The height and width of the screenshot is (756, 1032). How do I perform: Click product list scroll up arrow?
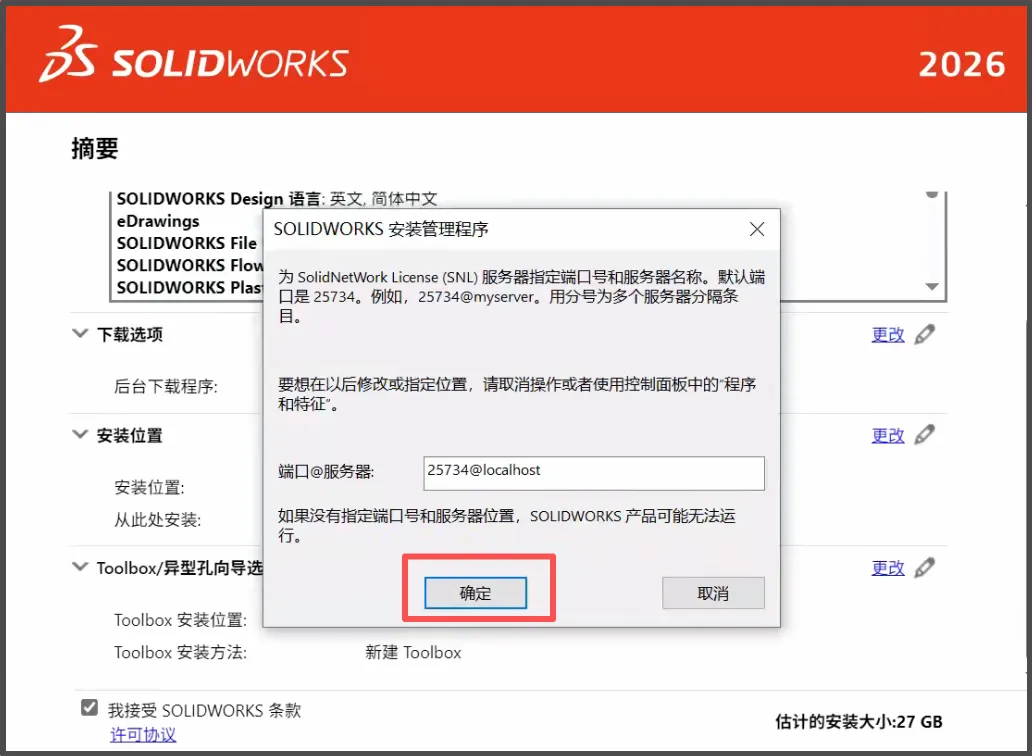point(932,195)
